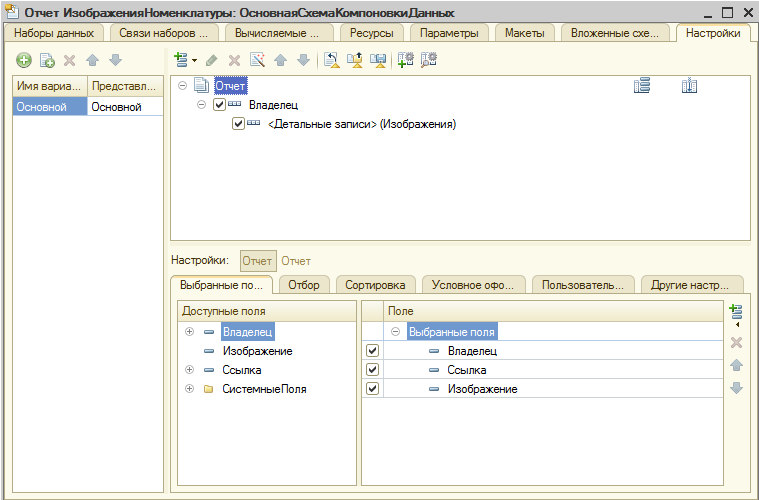
Task: Switch to the Макеты tab
Action: tap(525, 33)
